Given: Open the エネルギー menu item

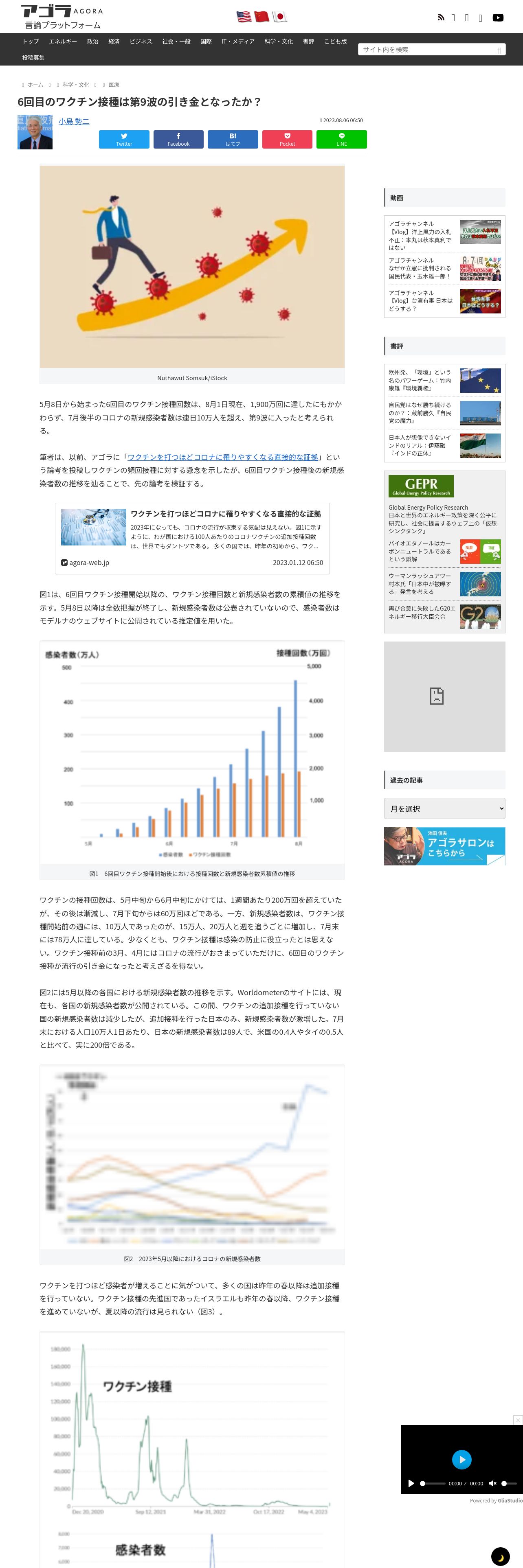Looking at the screenshot, I should pos(63,42).
